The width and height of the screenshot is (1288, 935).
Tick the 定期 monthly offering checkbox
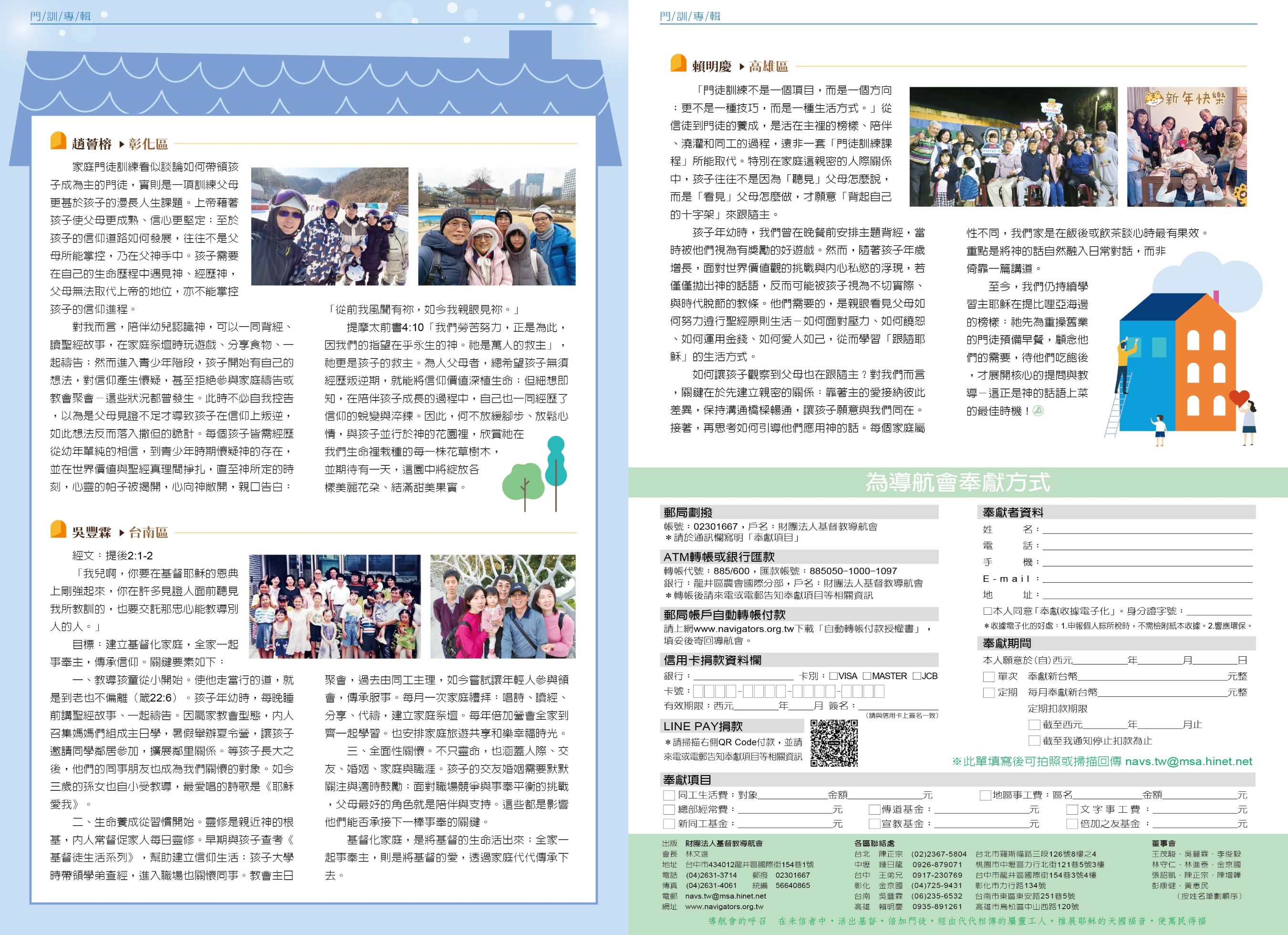pos(989,693)
